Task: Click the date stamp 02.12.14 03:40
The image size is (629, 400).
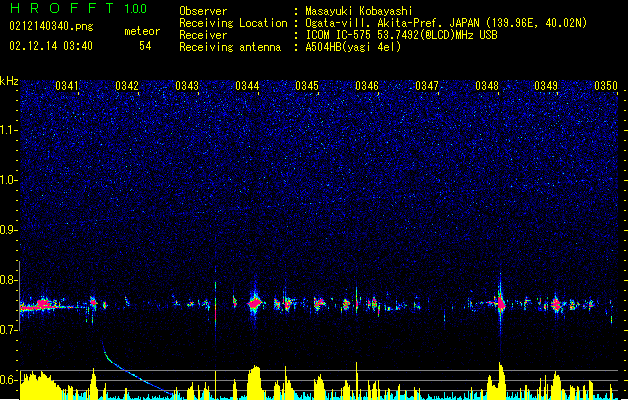Action: tap(51, 46)
